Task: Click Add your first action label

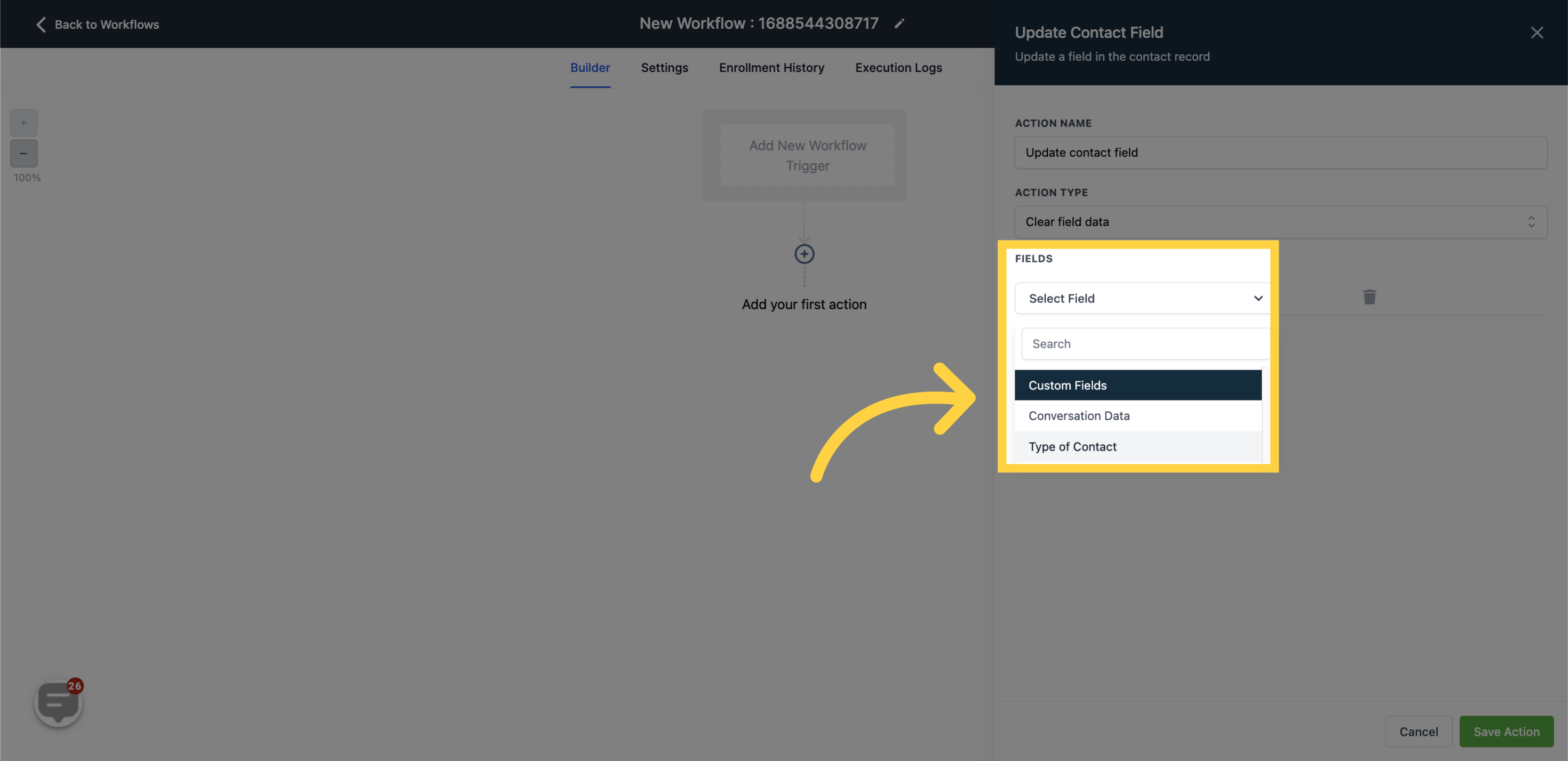Action: [803, 304]
